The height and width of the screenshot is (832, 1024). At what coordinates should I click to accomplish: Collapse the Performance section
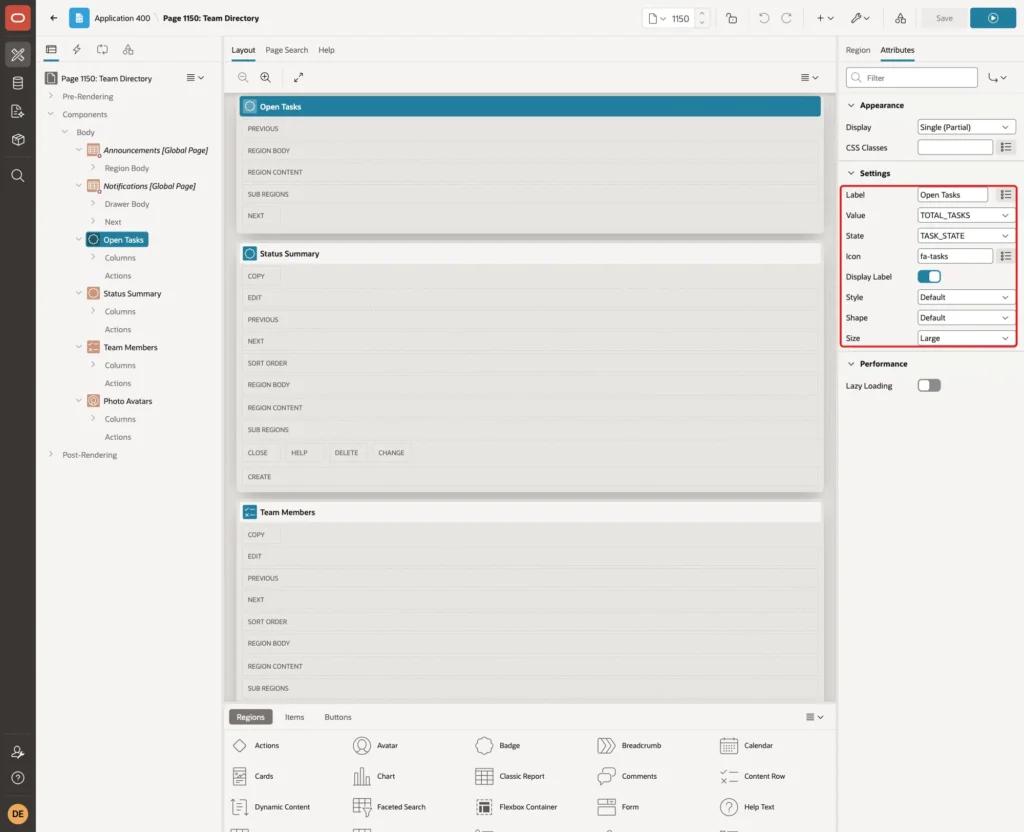coord(851,364)
